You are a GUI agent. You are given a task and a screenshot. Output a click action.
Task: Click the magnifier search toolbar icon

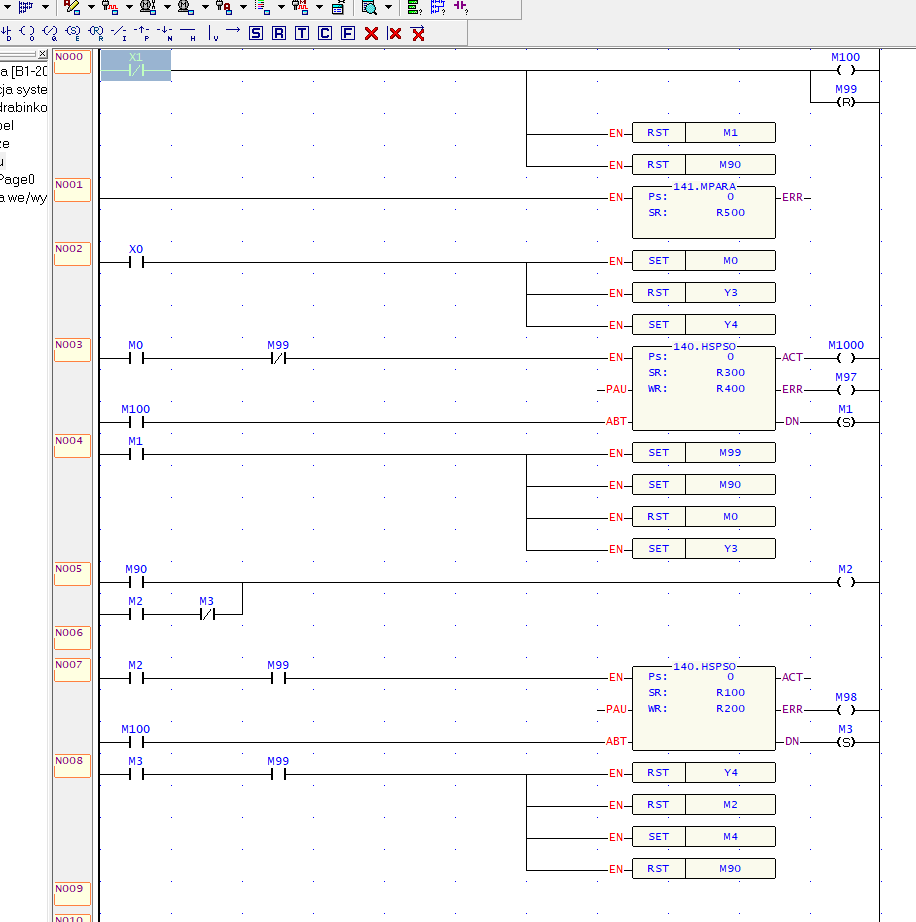[x=369, y=8]
